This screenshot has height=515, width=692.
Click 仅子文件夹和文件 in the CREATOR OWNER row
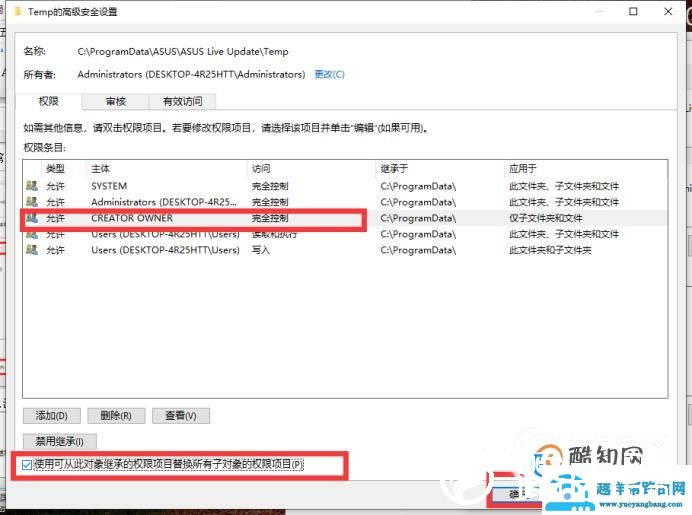pos(545,218)
